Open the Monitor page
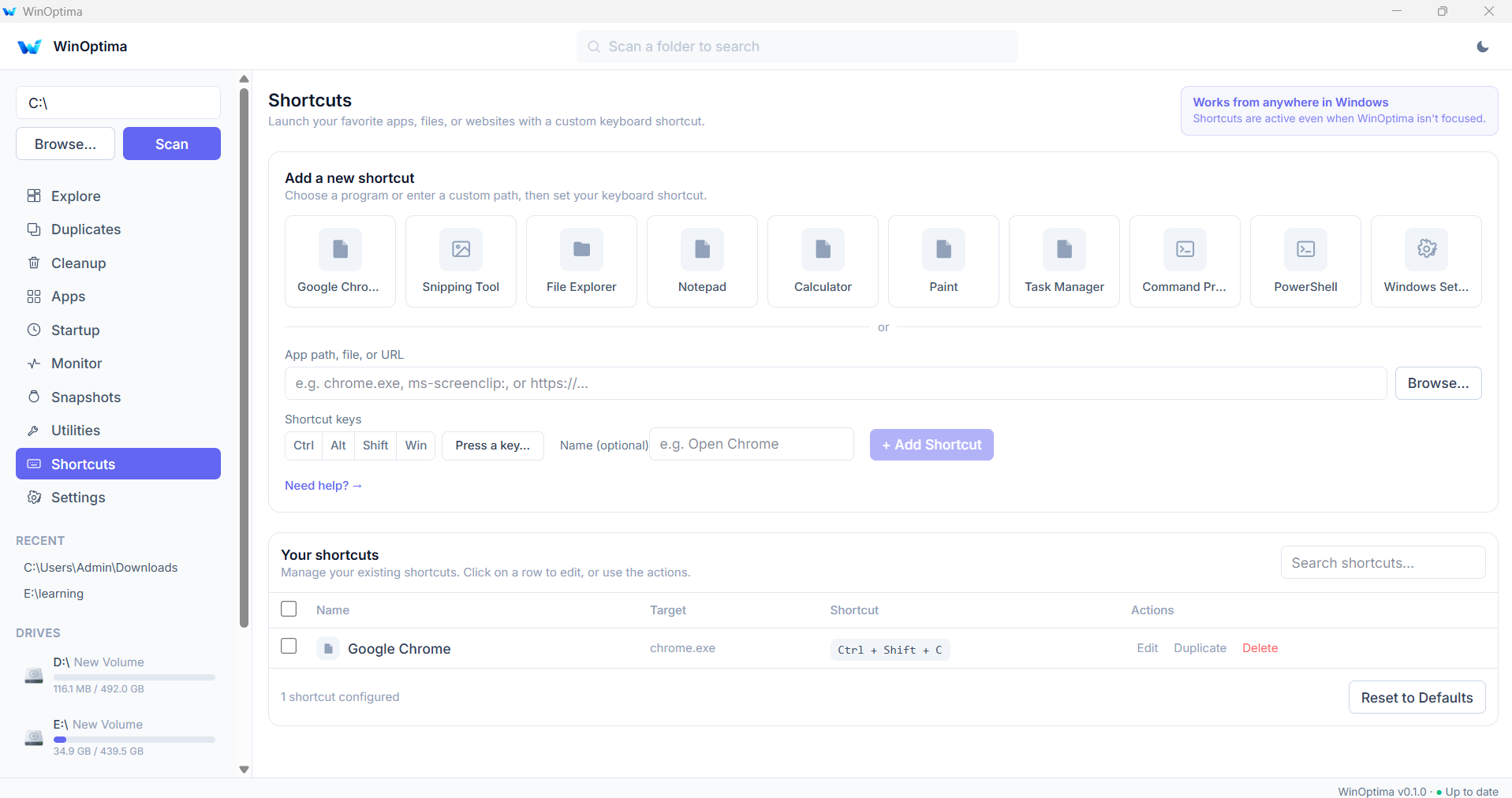1512x798 pixels. pos(118,364)
